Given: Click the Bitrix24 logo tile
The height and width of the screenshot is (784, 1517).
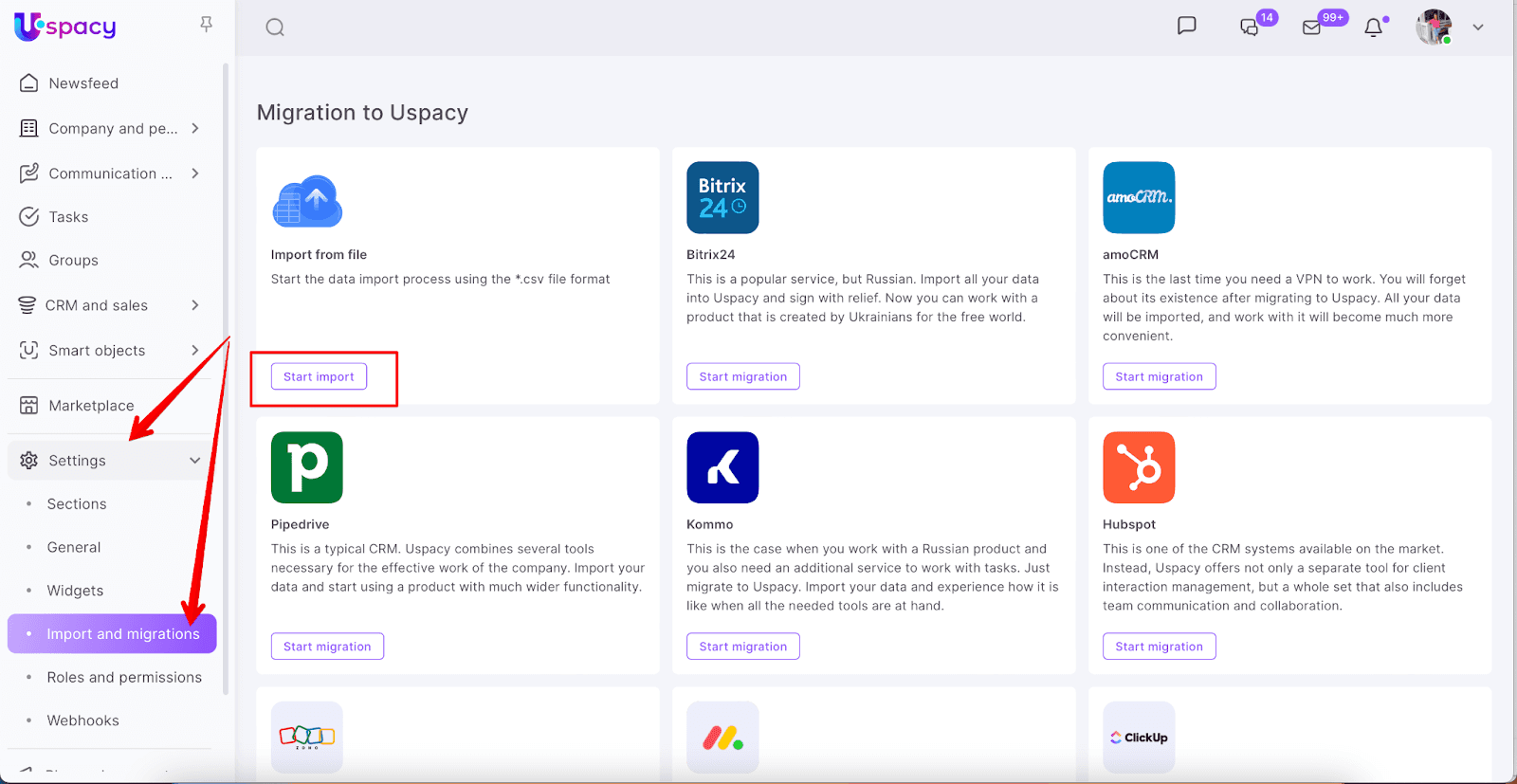Looking at the screenshot, I should [722, 197].
